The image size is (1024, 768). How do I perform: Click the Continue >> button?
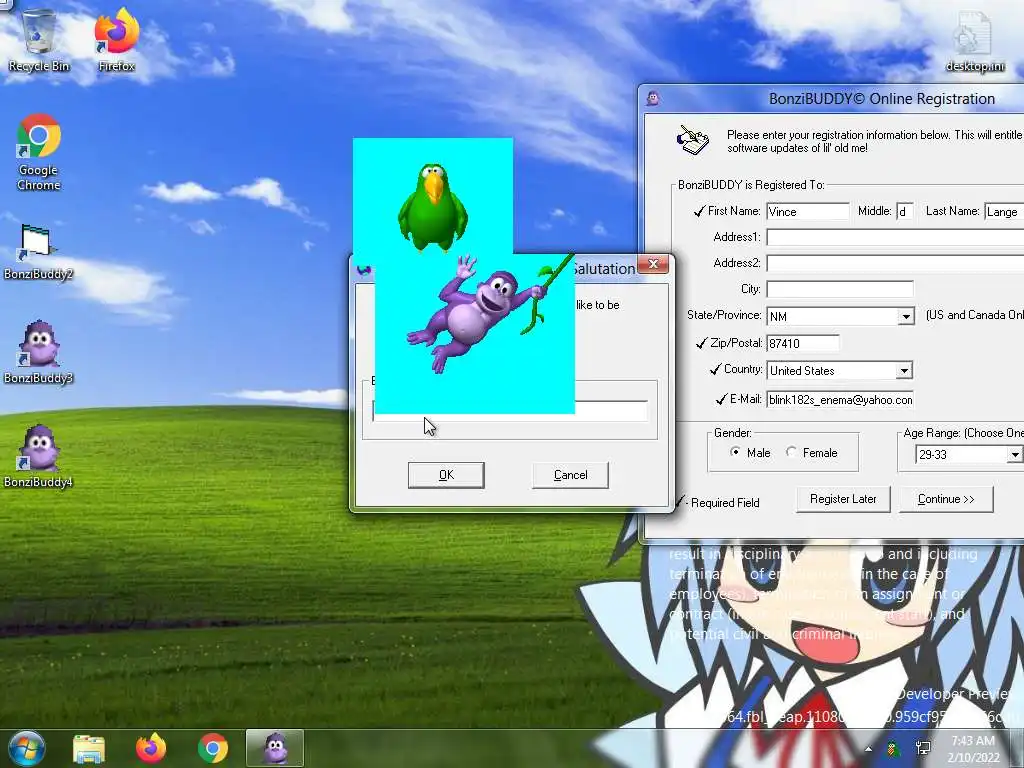[x=946, y=499]
